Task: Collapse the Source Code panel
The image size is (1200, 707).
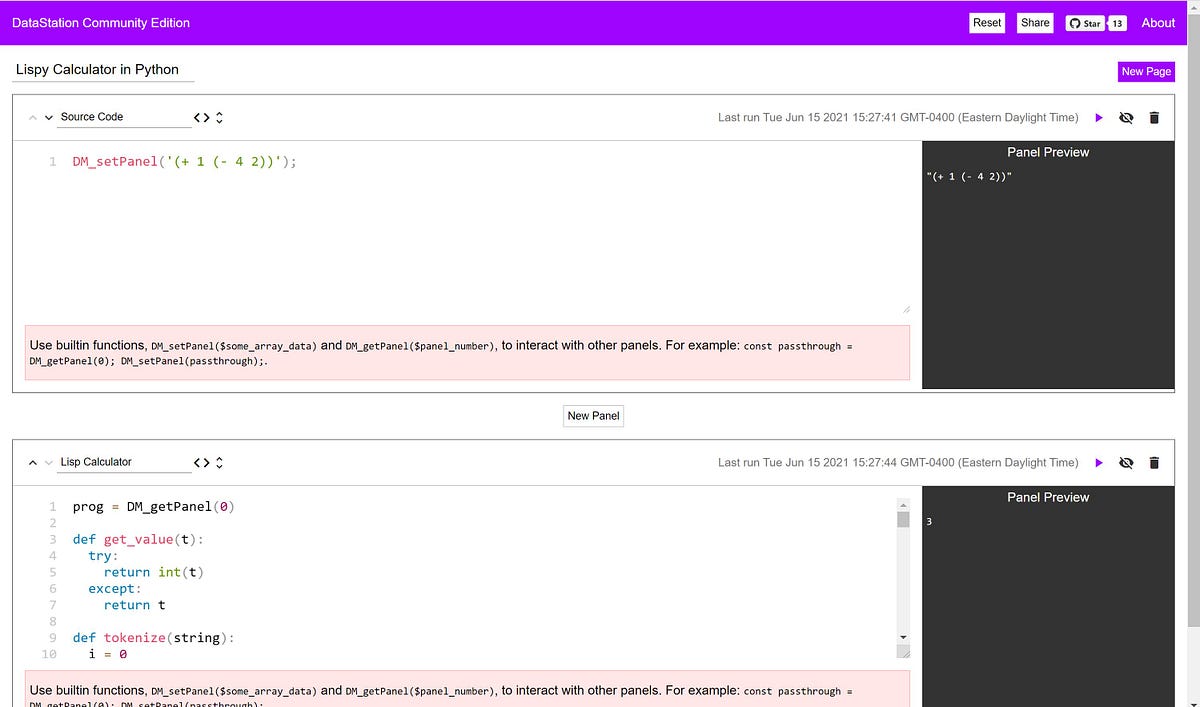Action: pyautogui.click(x=32, y=116)
